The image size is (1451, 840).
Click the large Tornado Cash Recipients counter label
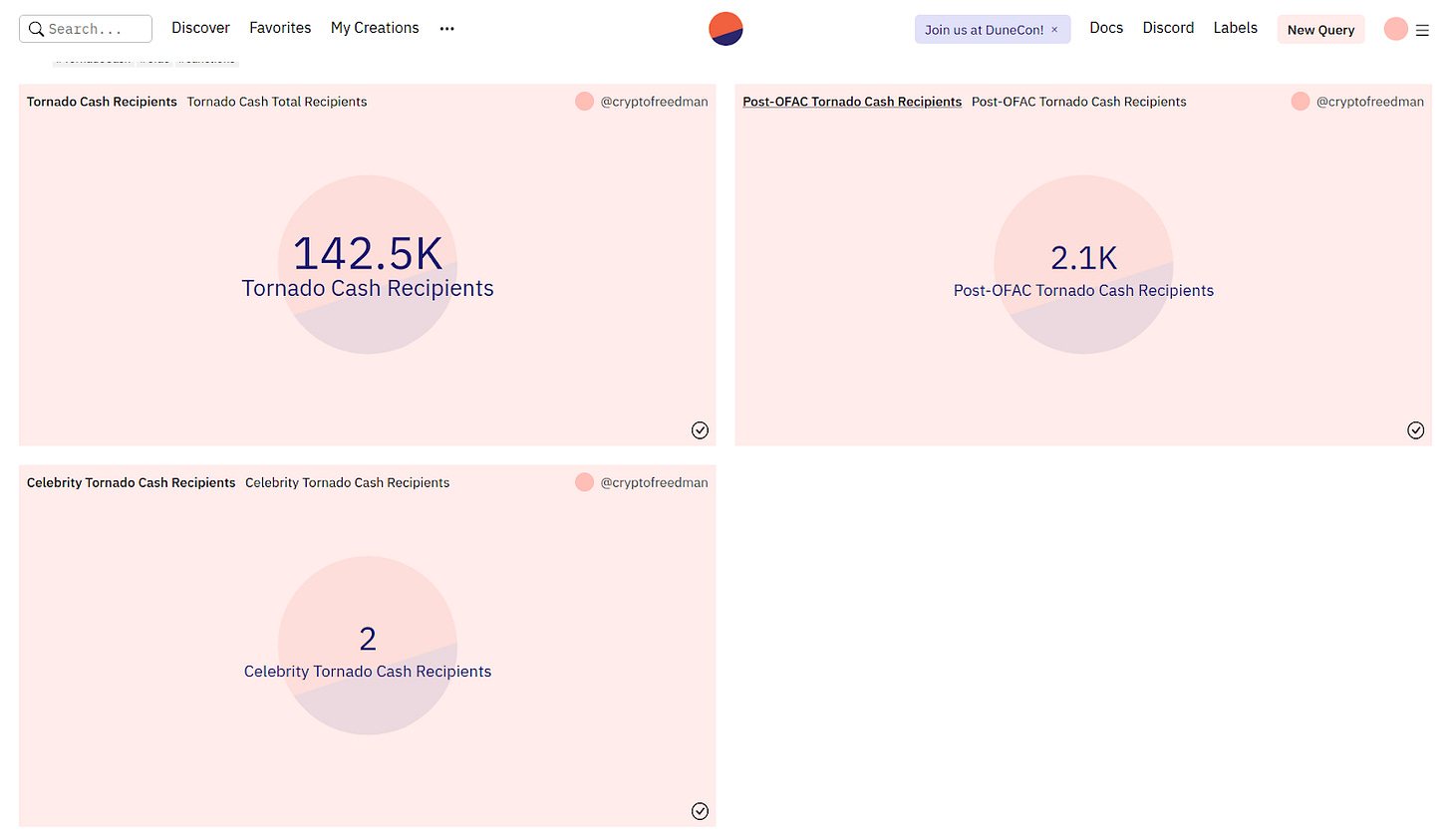tap(368, 288)
